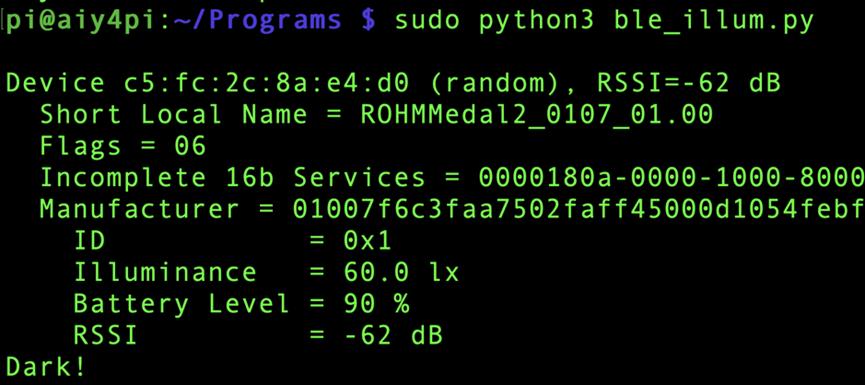Click the Dark! output message
Screen dimensions: 865x385
click(x=46, y=367)
